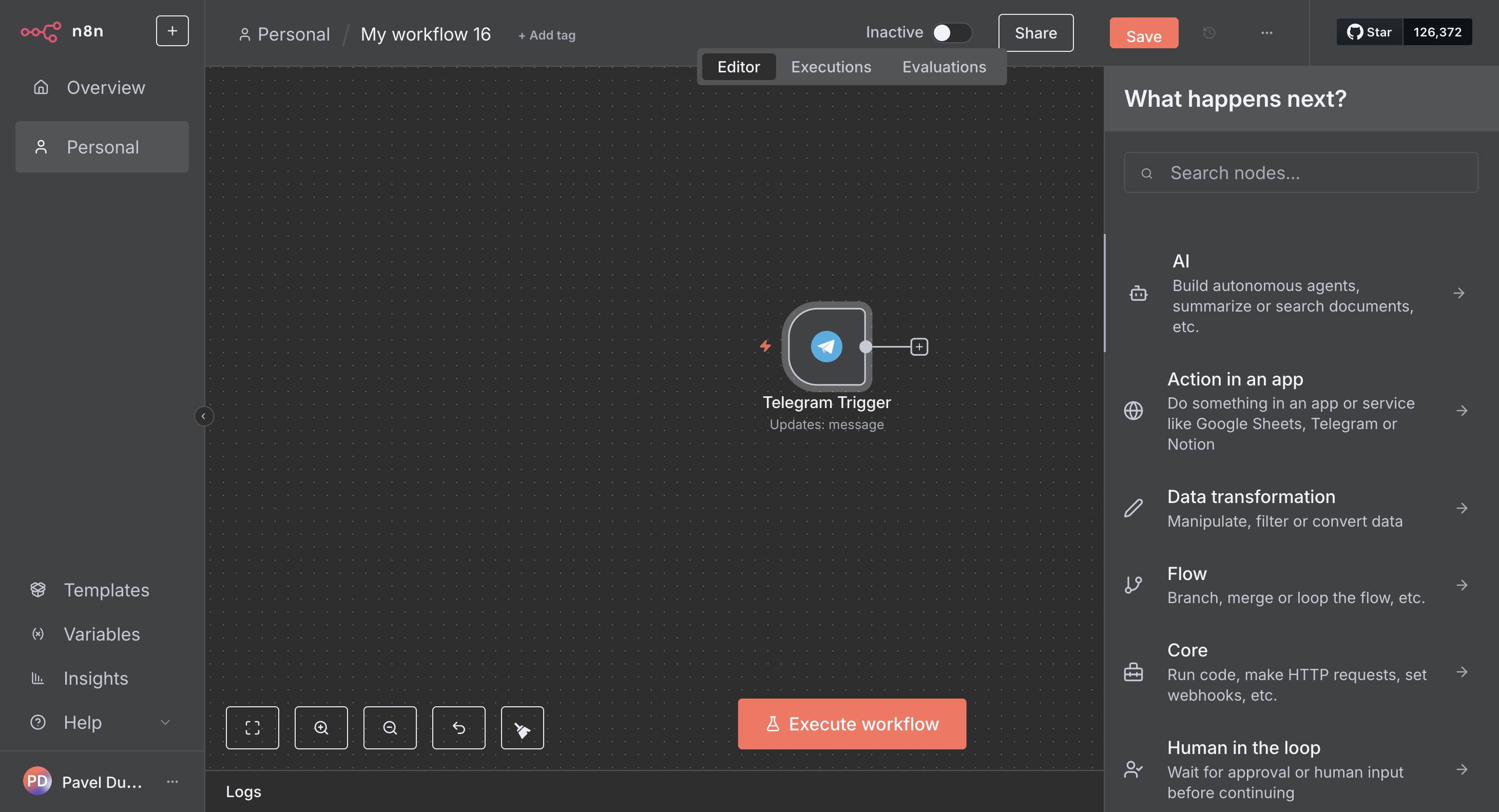Screen dimensions: 1499x812
Task: Open the workflow history icon
Action: click(1209, 33)
